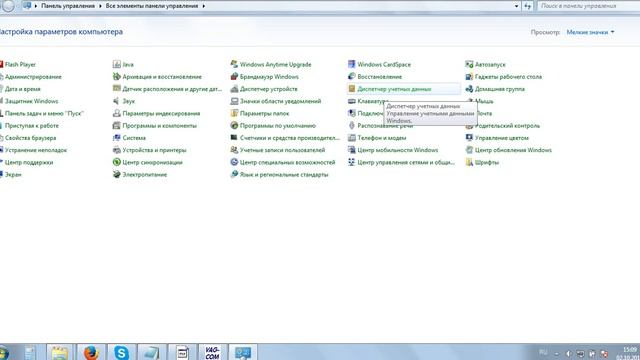The image size is (640, 360).
Task: Open Архивация и восстановление
Action: pyautogui.click(x=157, y=77)
